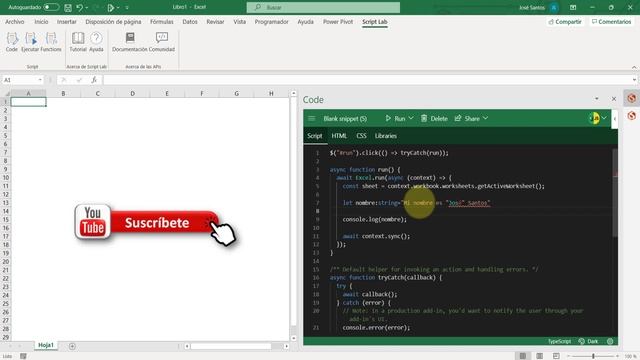Select the Hoja1 sheet tab
640x360 pixels.
point(46,345)
